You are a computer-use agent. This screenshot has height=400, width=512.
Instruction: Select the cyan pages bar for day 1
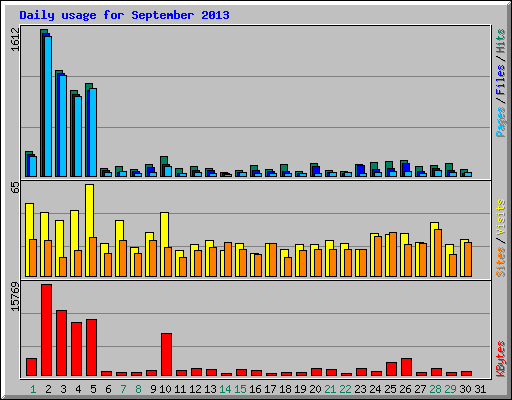point(33,166)
